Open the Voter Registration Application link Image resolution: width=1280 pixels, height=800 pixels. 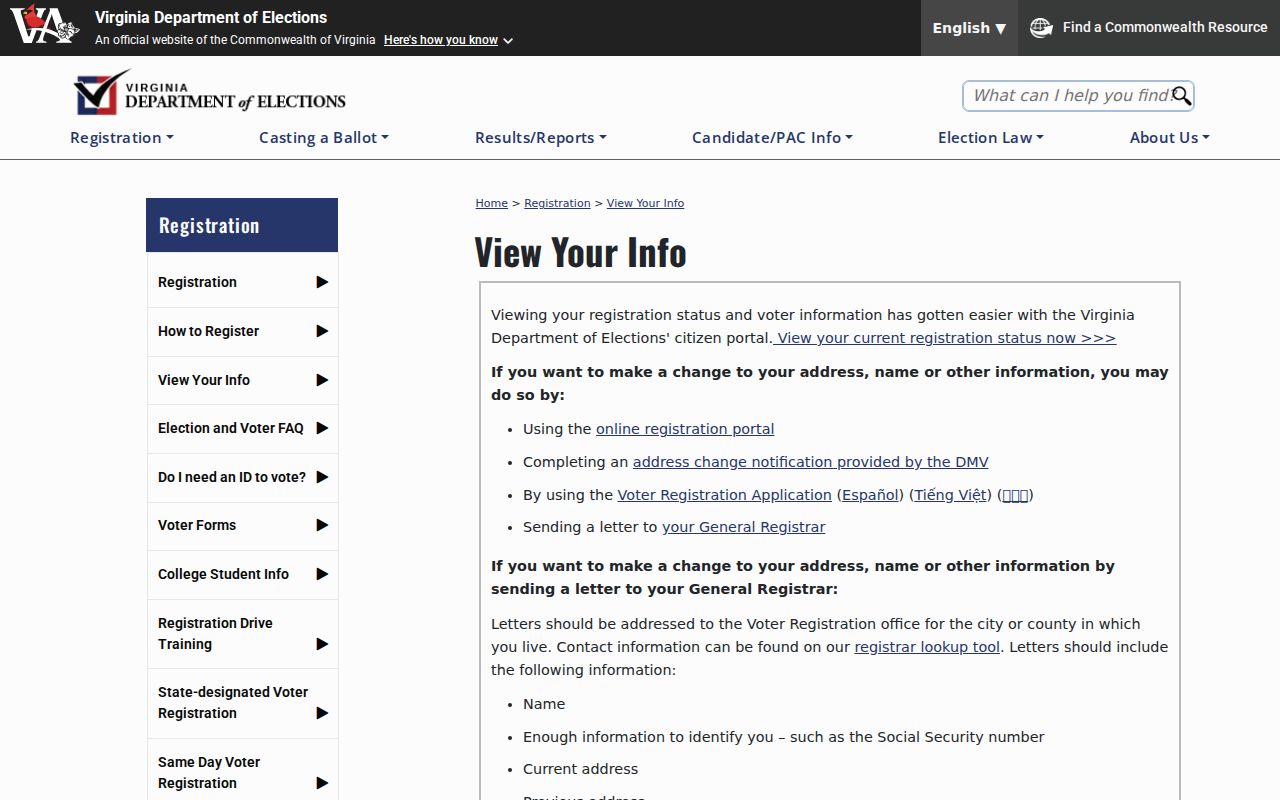coord(724,495)
